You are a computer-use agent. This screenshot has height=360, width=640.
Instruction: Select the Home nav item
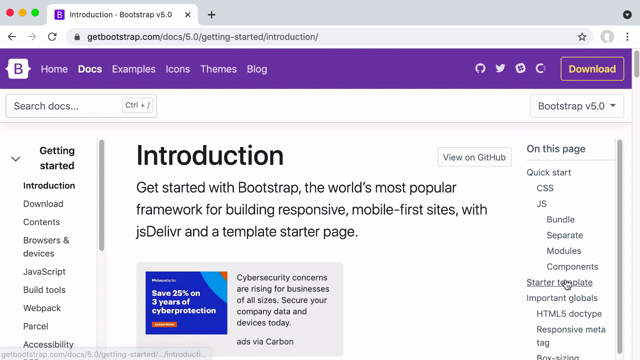pyautogui.click(x=54, y=69)
